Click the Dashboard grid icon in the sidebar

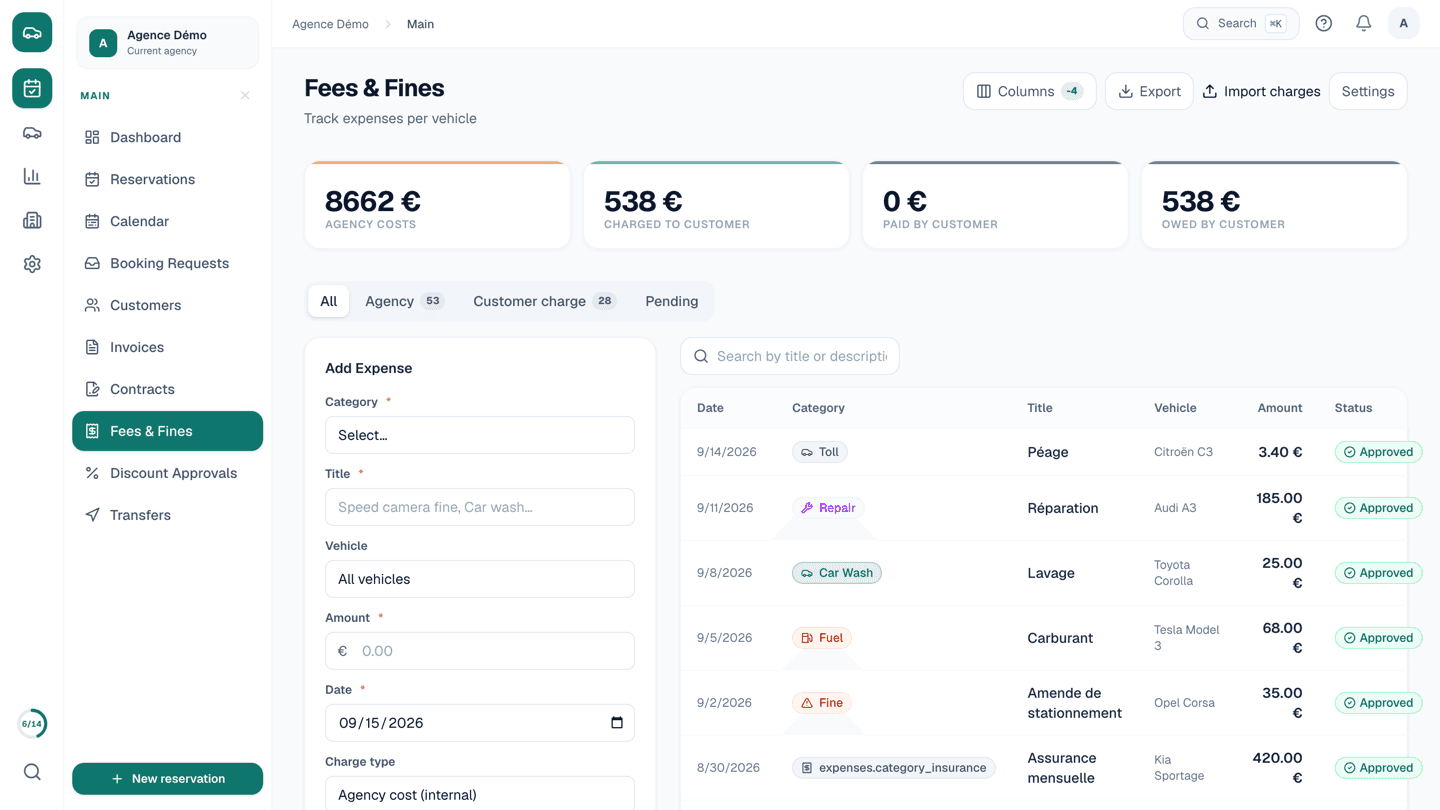click(x=92, y=137)
